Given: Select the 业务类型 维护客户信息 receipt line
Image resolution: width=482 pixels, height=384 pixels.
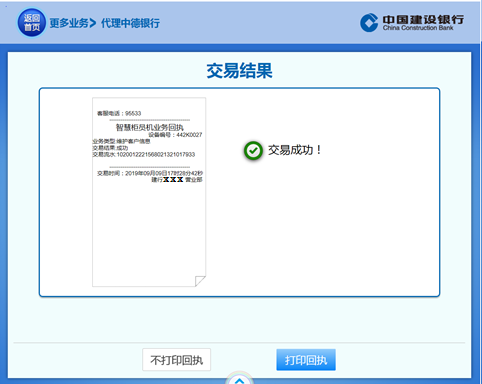Looking at the screenshot, I should (x=121, y=141).
